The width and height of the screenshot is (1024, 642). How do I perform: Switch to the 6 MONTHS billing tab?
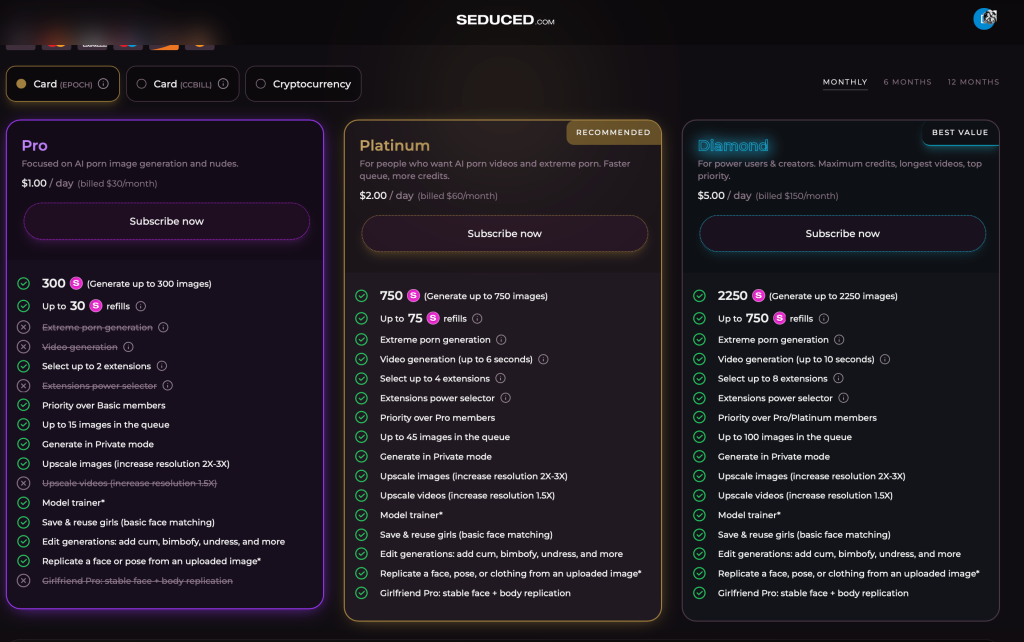click(x=907, y=82)
